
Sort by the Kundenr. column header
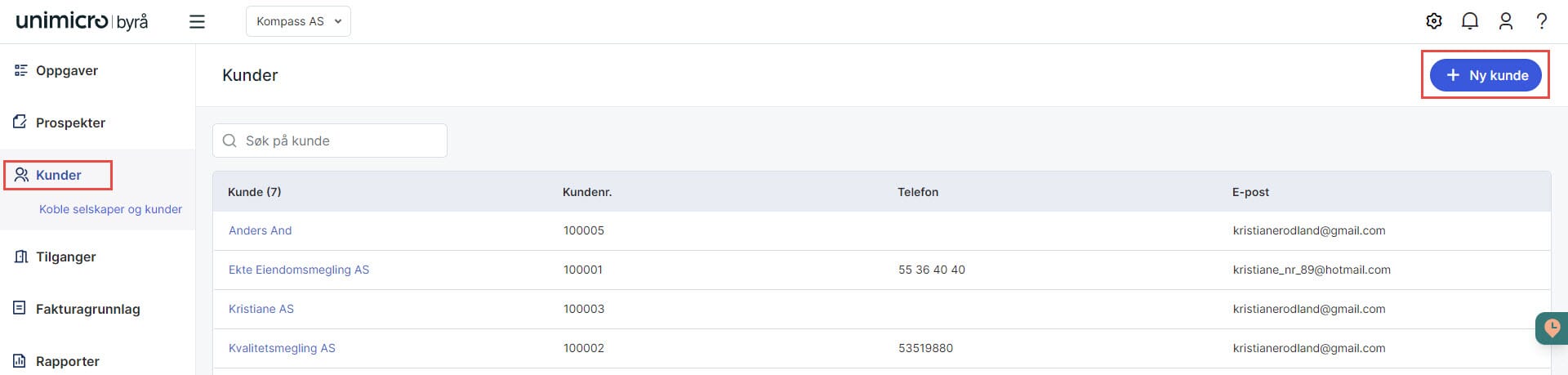(587, 192)
